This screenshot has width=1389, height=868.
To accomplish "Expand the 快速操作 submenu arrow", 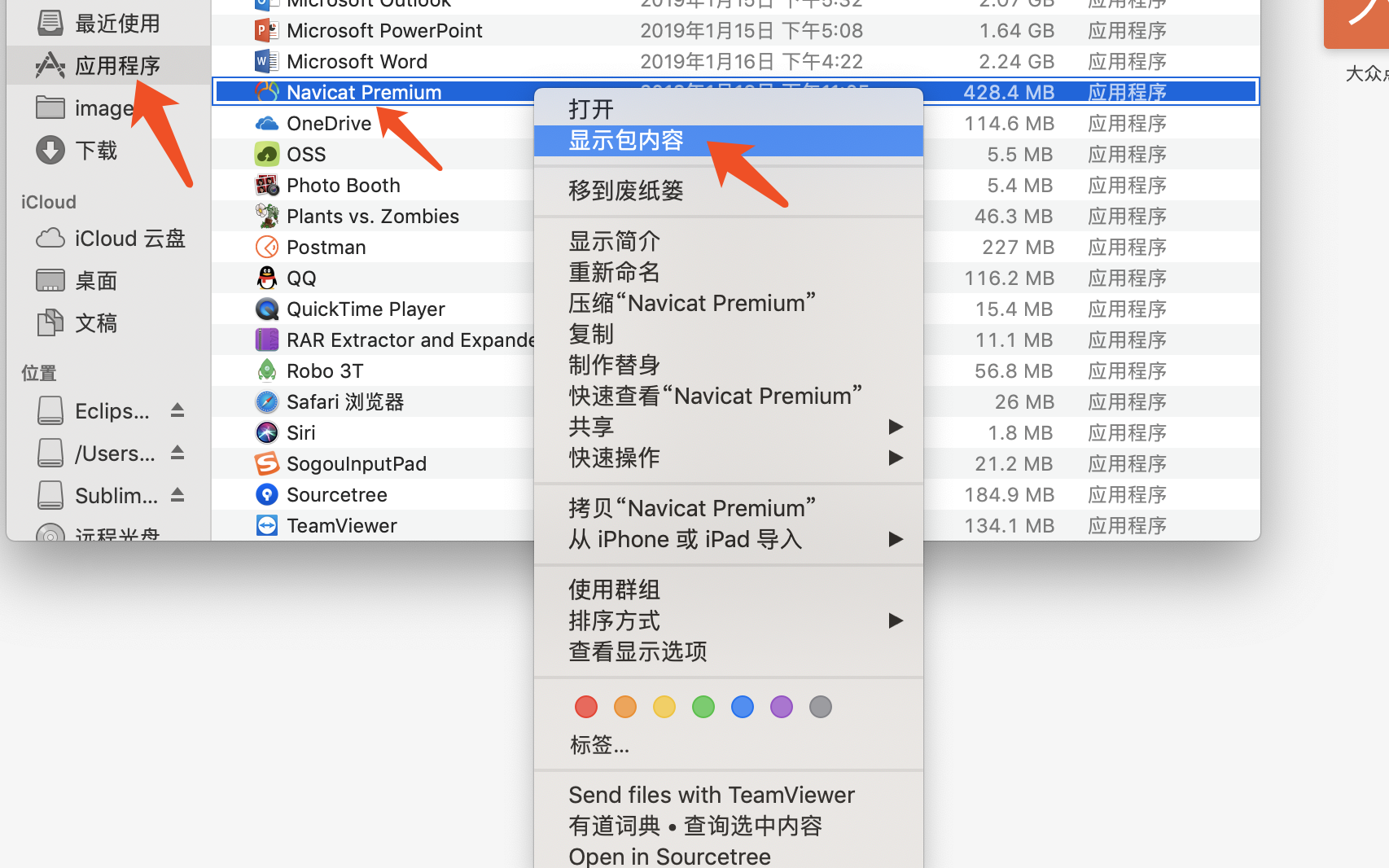I will point(896,458).
